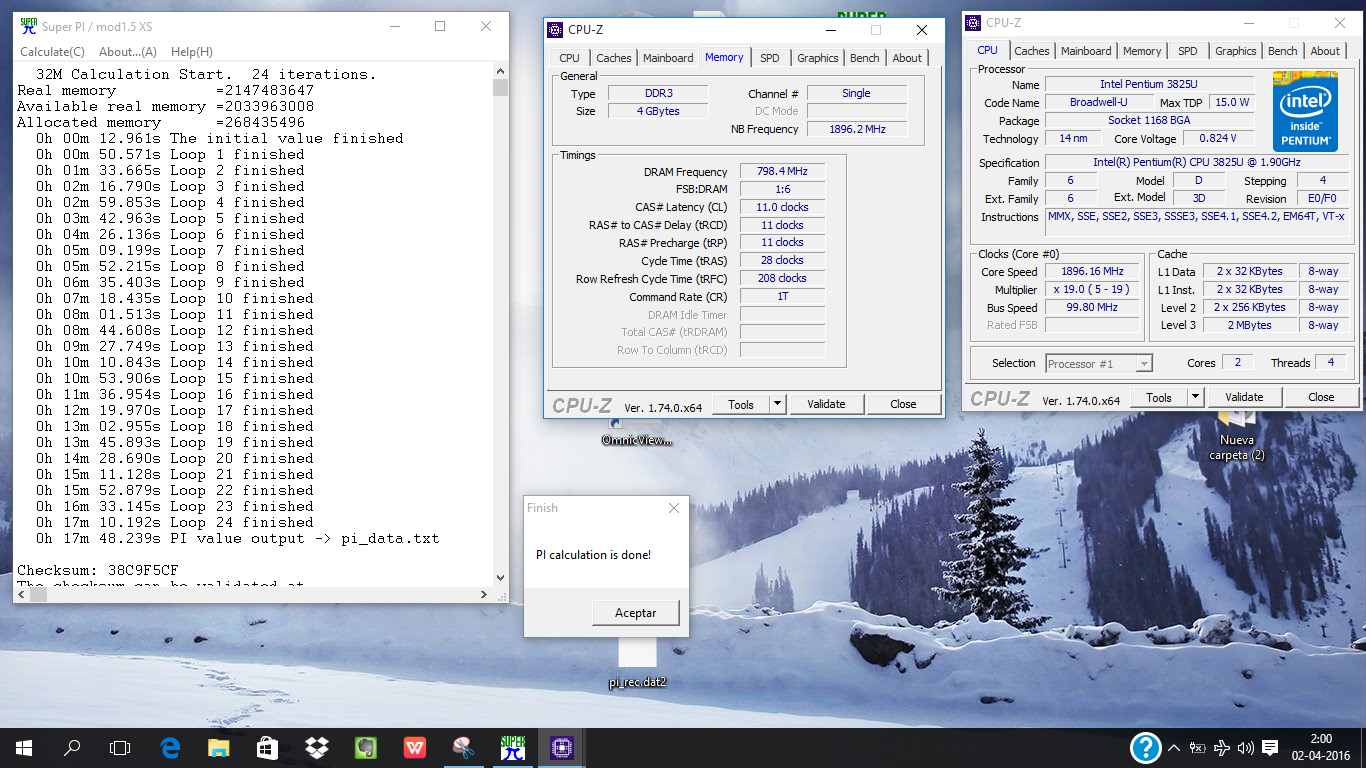Screen dimensions: 1366x768
Task: Open the About tab in CPU window
Action: [1325, 51]
